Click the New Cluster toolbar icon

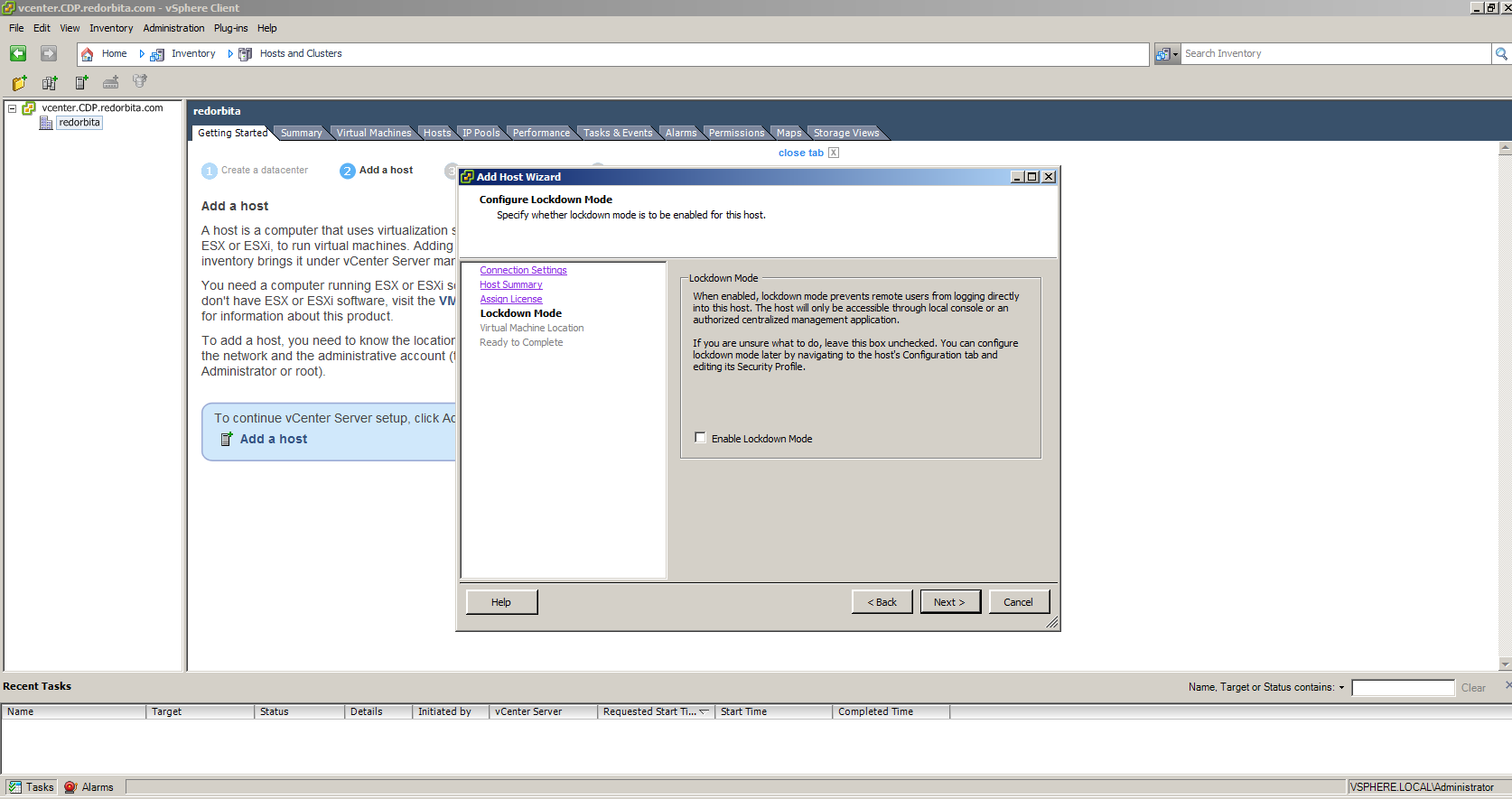point(50,83)
